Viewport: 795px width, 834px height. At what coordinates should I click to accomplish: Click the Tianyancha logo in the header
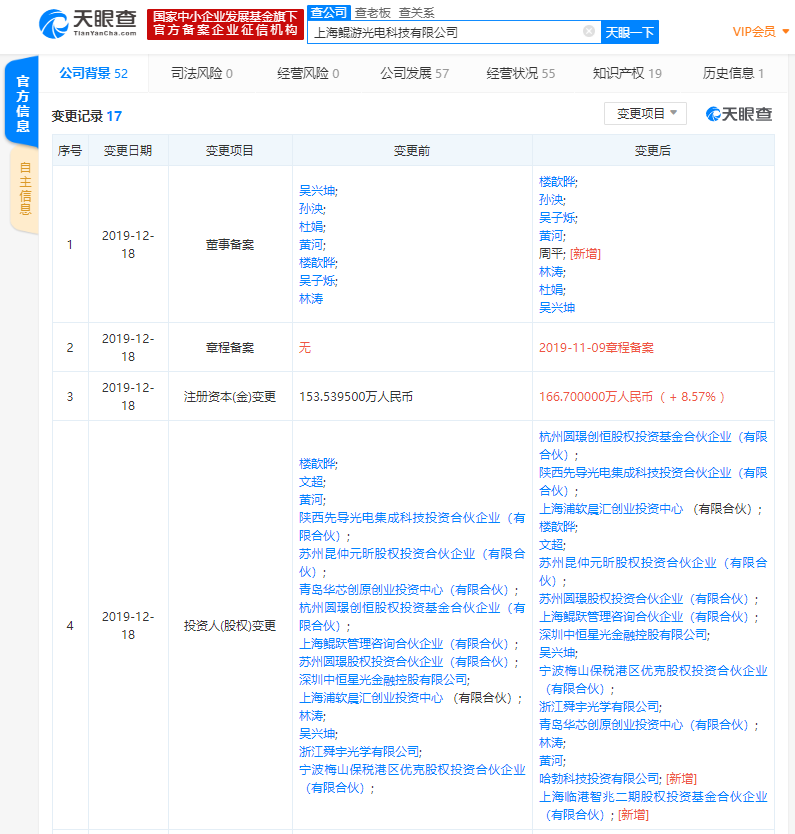tap(87, 24)
